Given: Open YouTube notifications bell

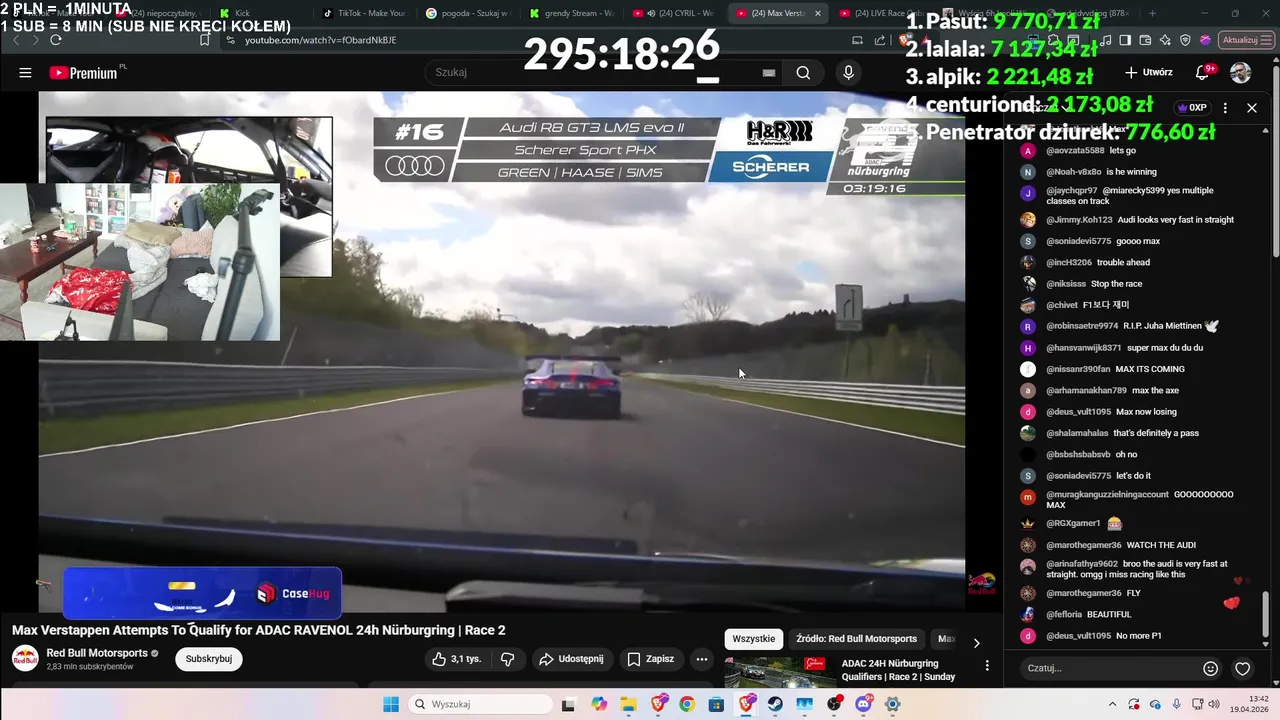Looking at the screenshot, I should click(x=1203, y=73).
